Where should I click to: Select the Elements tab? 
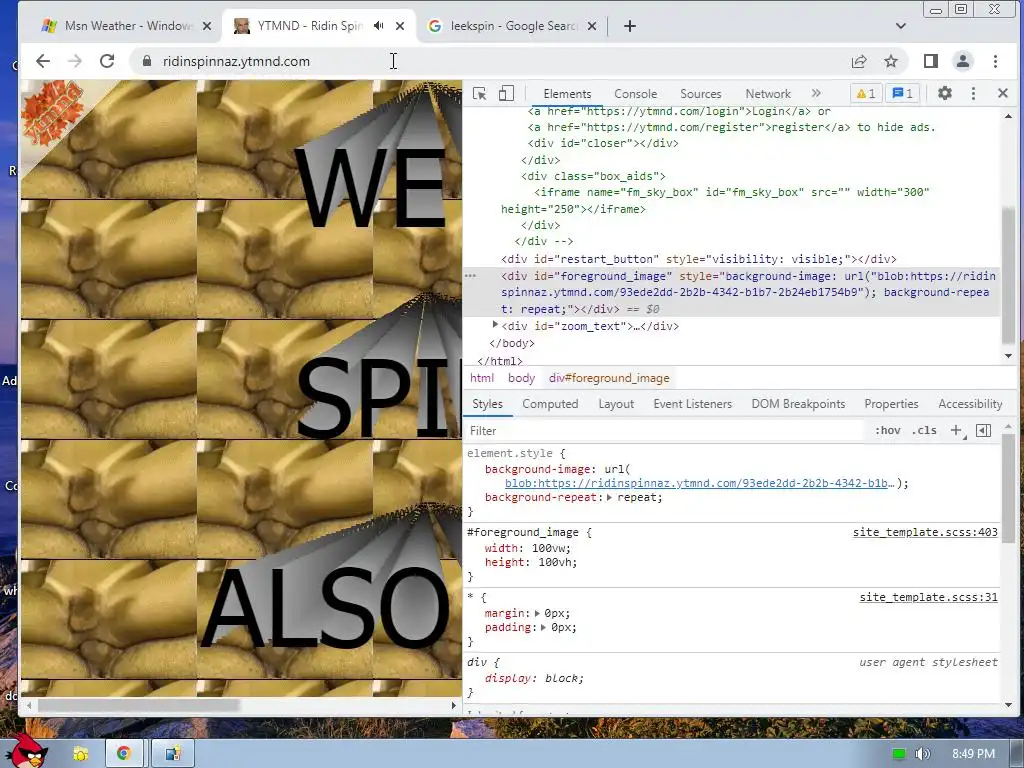point(567,94)
